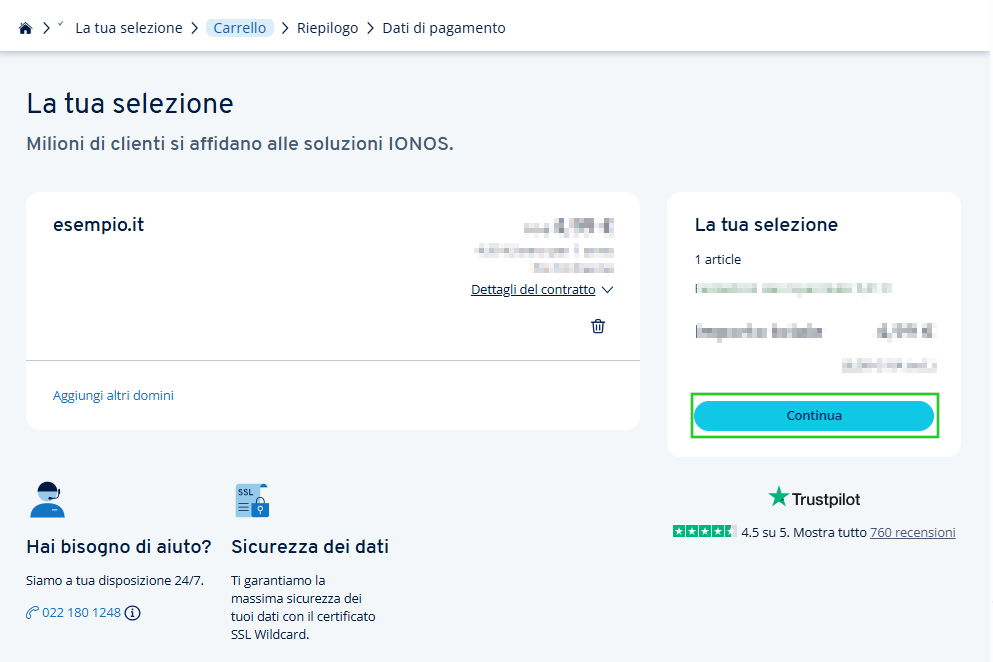Navigate to the Riepilogo breadcrumb step
The height and width of the screenshot is (662, 993).
click(327, 27)
